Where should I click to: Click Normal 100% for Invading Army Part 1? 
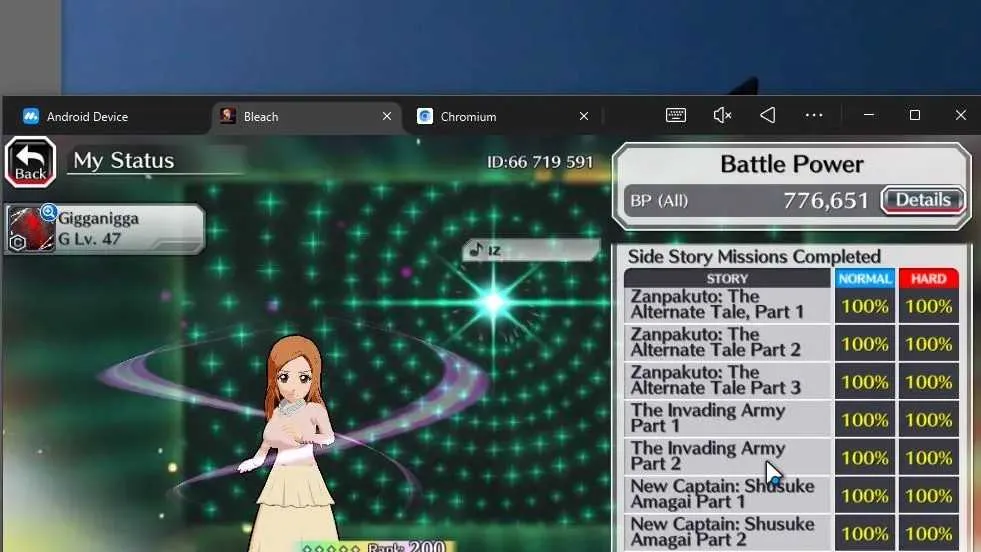click(x=865, y=419)
